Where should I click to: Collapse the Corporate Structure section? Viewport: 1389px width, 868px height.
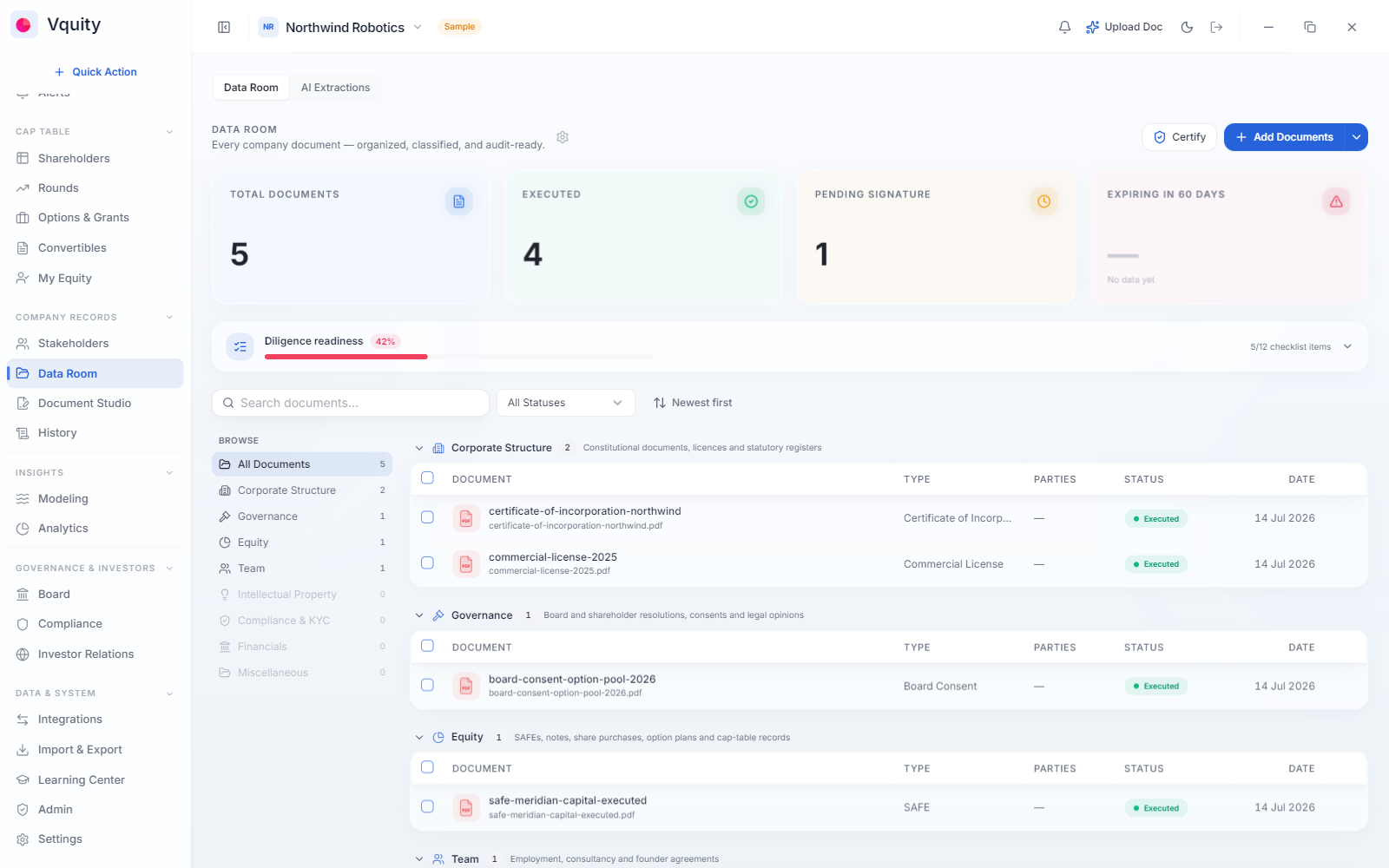(419, 448)
